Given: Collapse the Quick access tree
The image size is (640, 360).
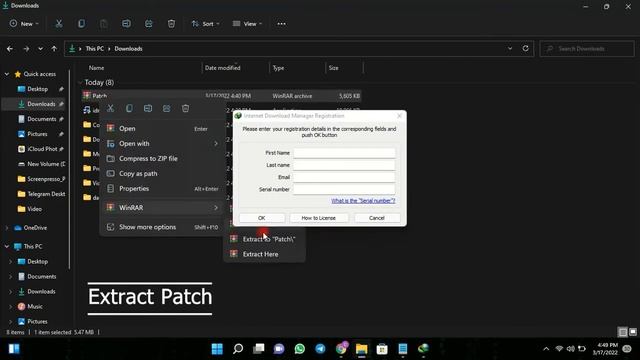Looking at the screenshot, I should click(x=7, y=74).
